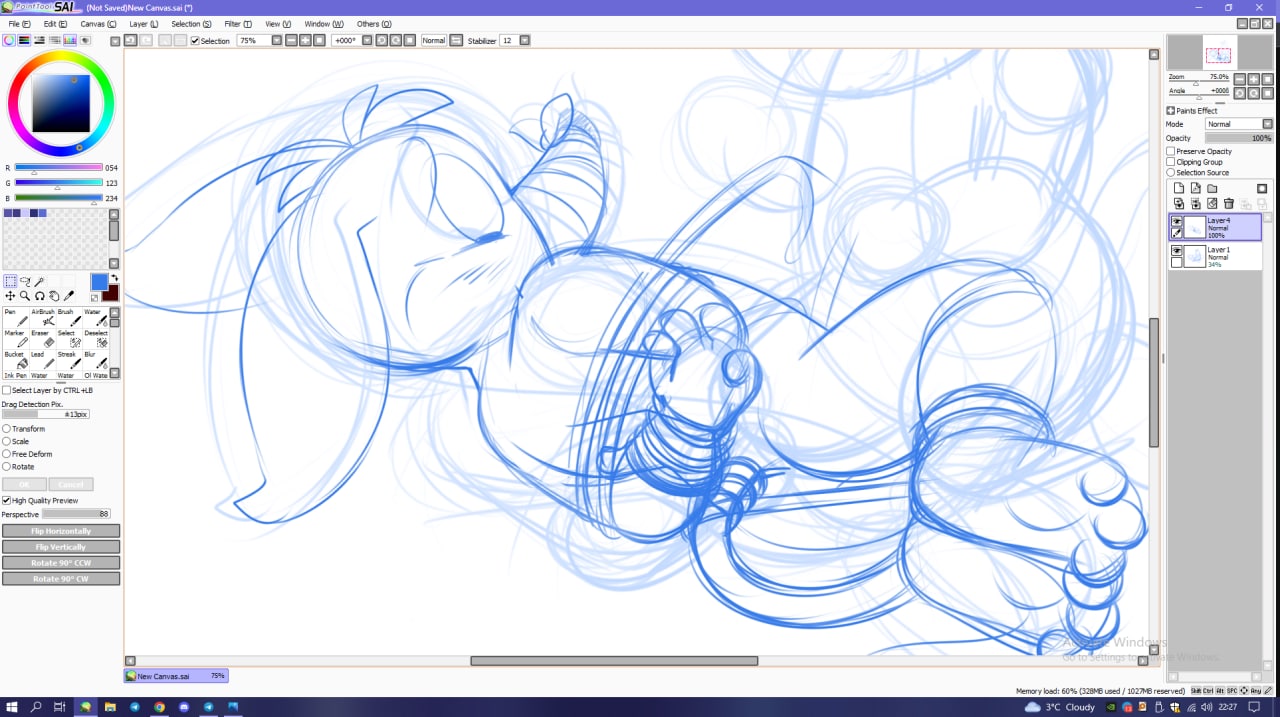
Task: Hide Layer 1 using its eye icon
Action: (x=1177, y=250)
